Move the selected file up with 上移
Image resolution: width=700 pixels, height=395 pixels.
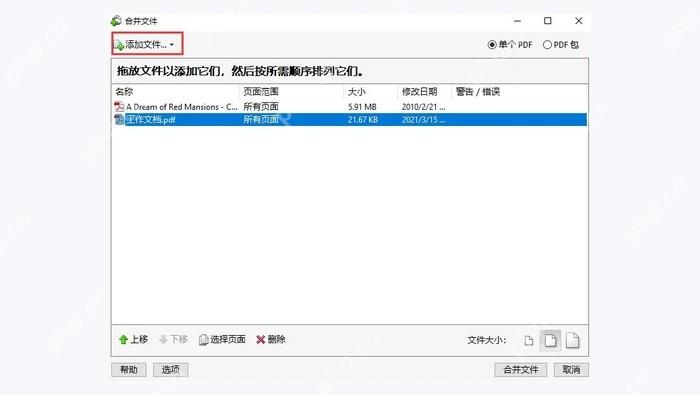[133, 340]
